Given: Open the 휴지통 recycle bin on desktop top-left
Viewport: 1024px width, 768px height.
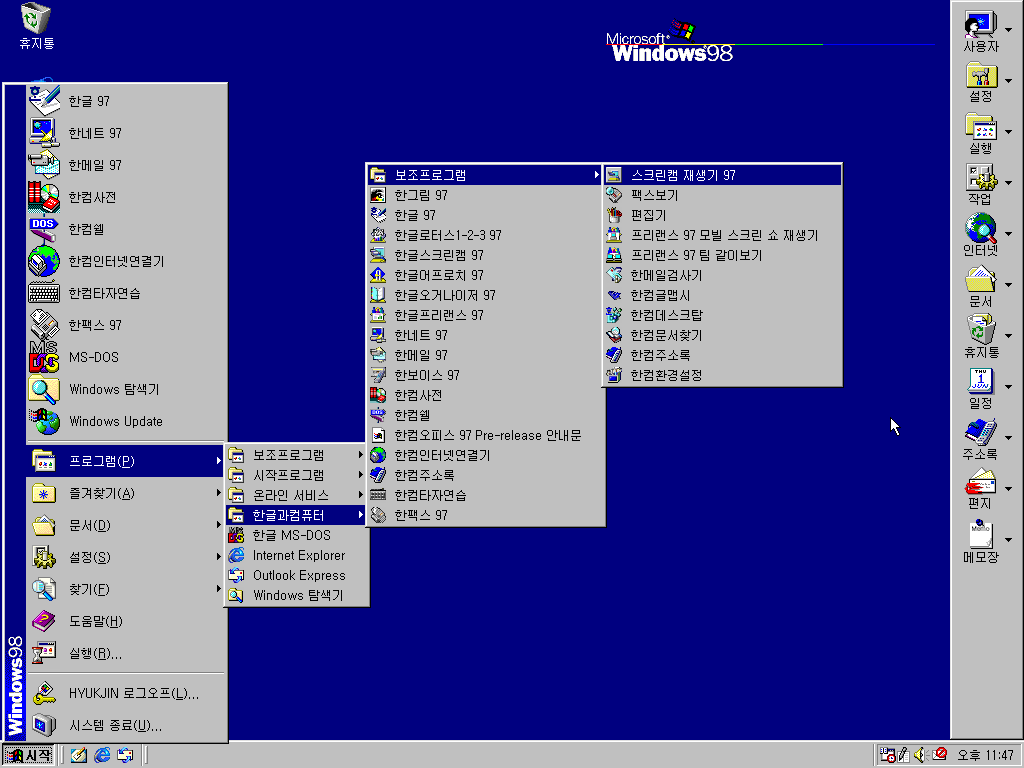Looking at the screenshot, I should [36, 26].
